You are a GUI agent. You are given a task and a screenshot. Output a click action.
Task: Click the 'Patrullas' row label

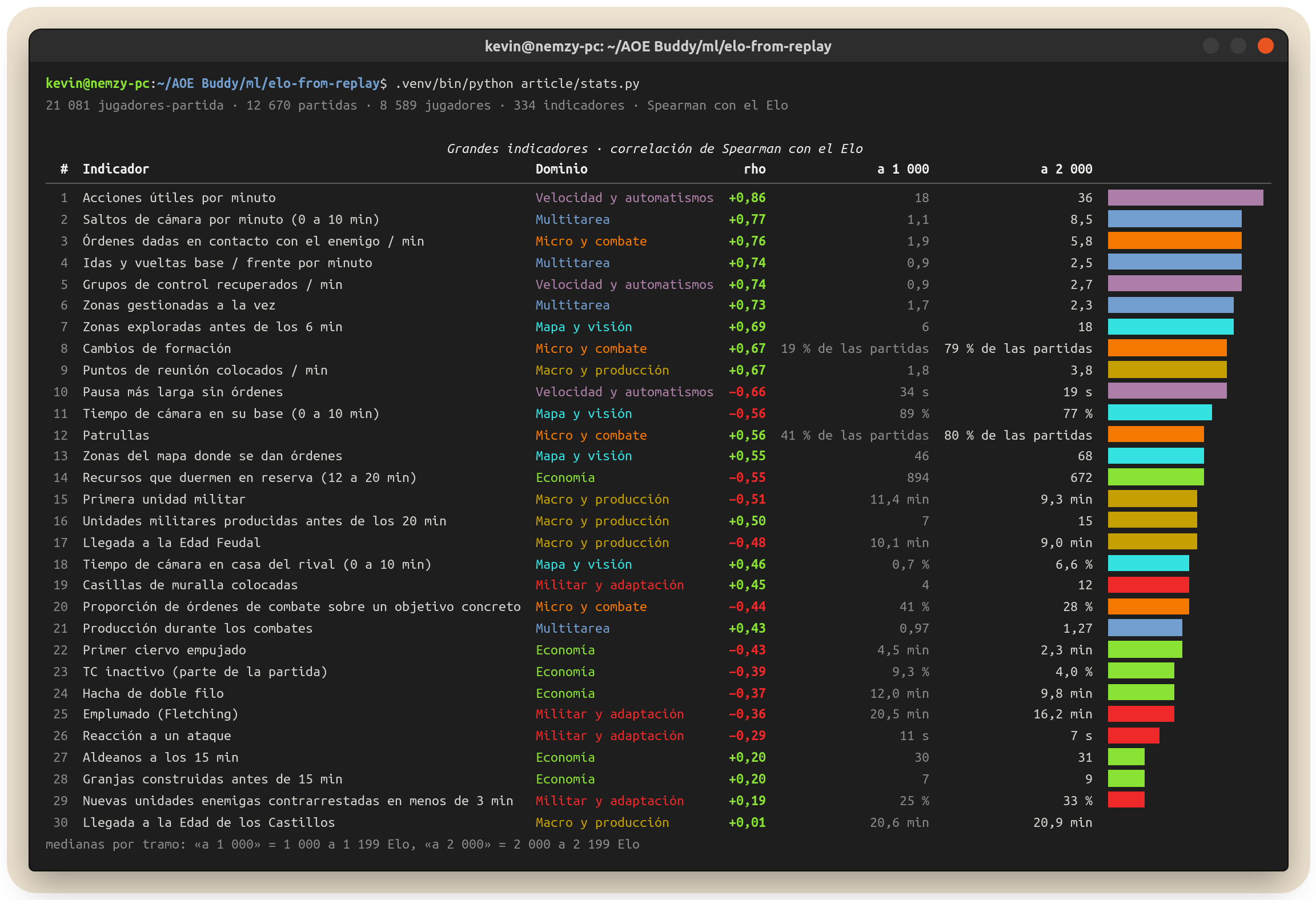tap(116, 435)
